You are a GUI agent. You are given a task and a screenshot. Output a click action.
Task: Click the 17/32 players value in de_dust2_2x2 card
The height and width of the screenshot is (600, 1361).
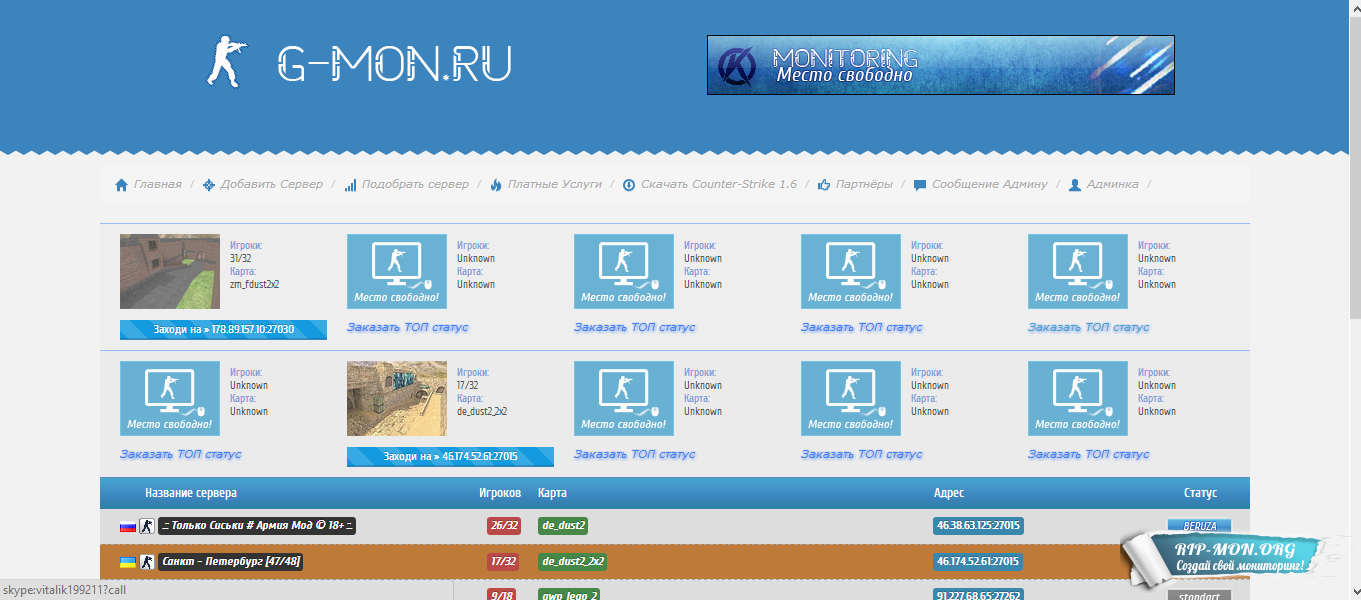467,385
